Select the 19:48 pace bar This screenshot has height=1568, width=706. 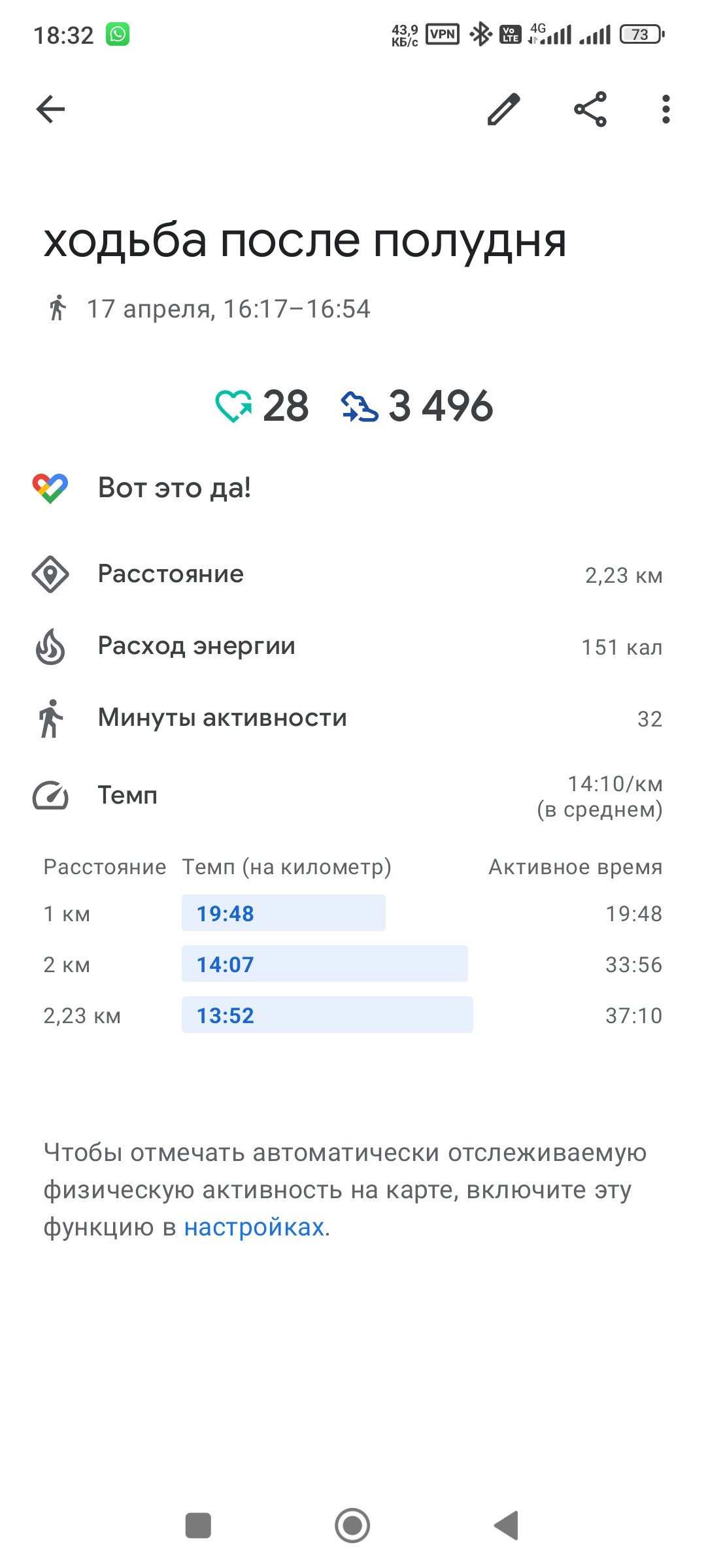pos(284,913)
